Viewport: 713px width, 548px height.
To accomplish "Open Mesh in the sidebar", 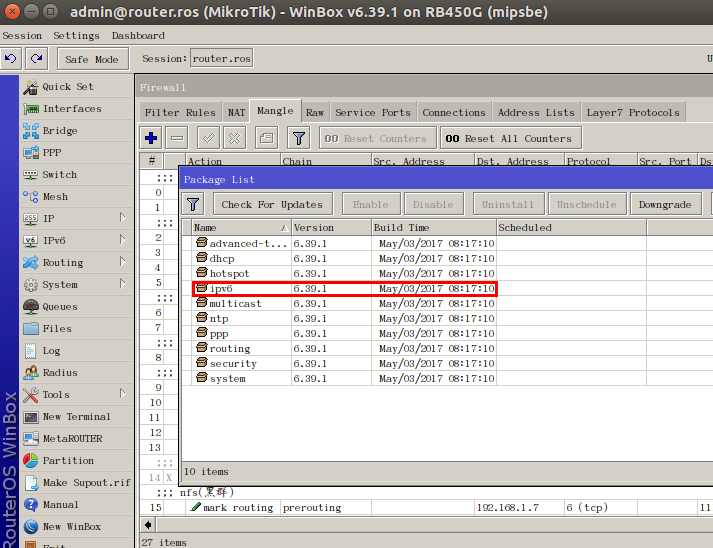I will pyautogui.click(x=76, y=196).
